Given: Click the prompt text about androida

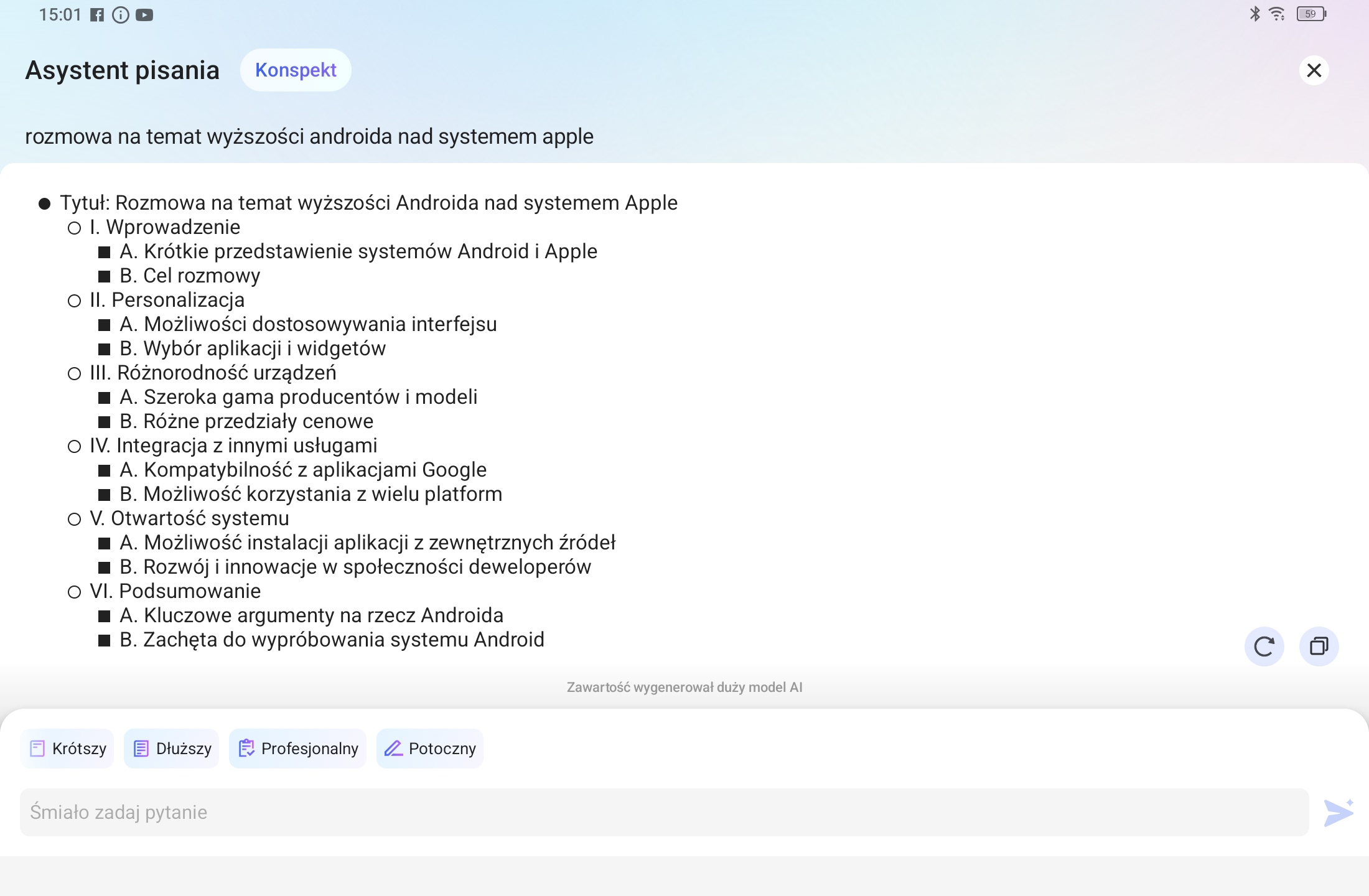Looking at the screenshot, I should coord(309,136).
